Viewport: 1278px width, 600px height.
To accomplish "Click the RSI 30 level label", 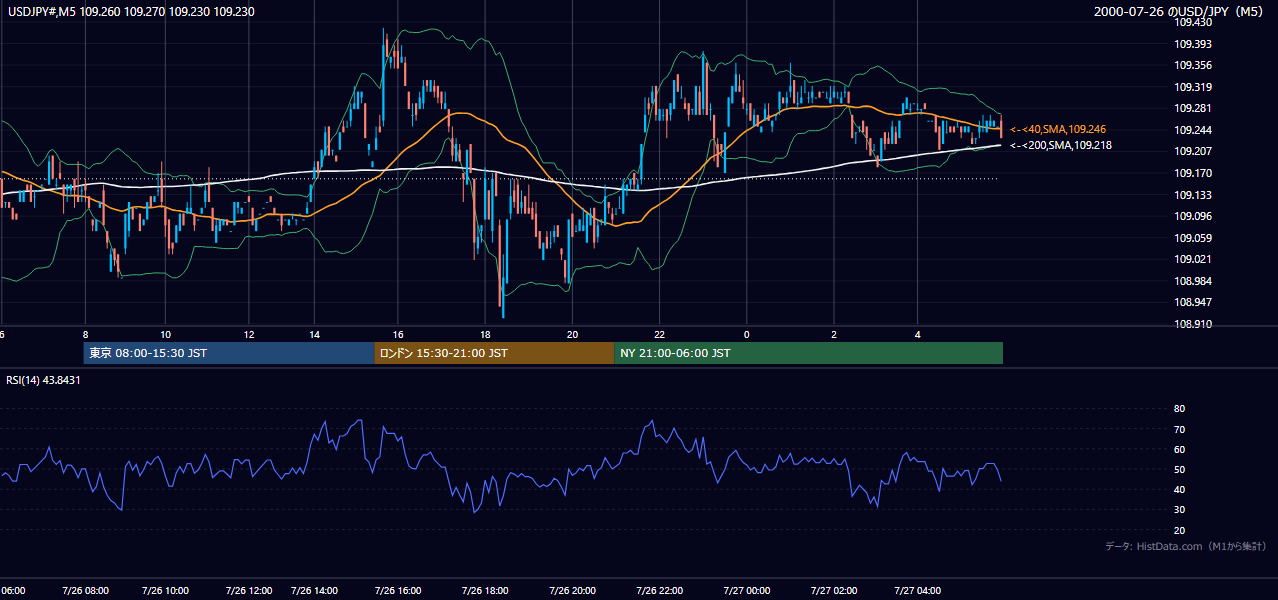I will (x=1179, y=510).
